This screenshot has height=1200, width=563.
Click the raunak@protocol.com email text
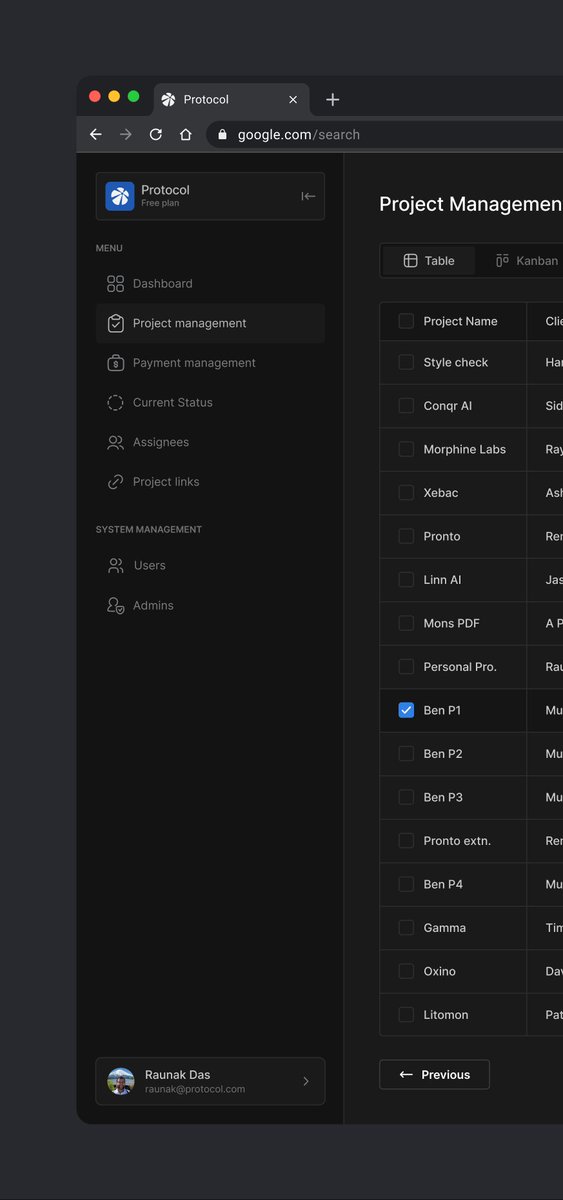point(195,1089)
